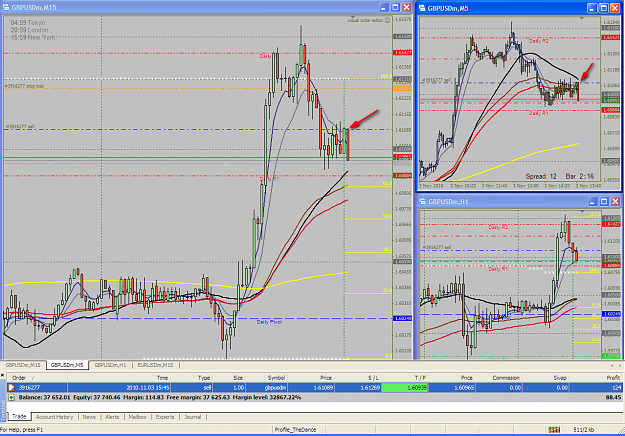Image resolution: width=625 pixels, height=436 pixels.
Task: Sort by the Profit column header
Action: click(x=596, y=378)
